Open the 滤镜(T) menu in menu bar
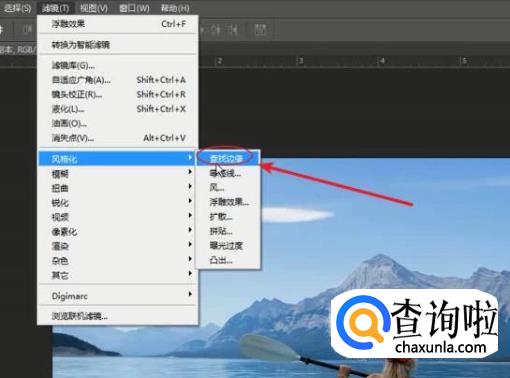510x378 pixels. coord(56,8)
